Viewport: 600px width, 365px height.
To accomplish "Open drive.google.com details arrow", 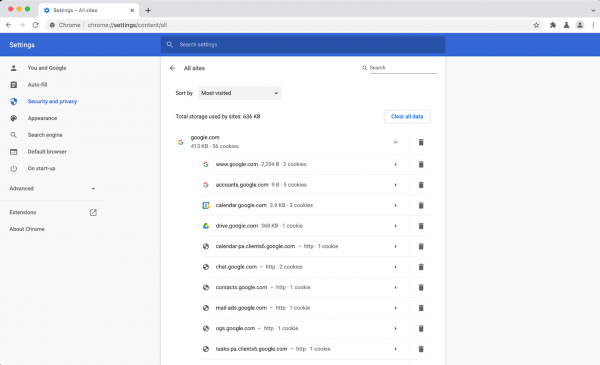I will (396, 226).
